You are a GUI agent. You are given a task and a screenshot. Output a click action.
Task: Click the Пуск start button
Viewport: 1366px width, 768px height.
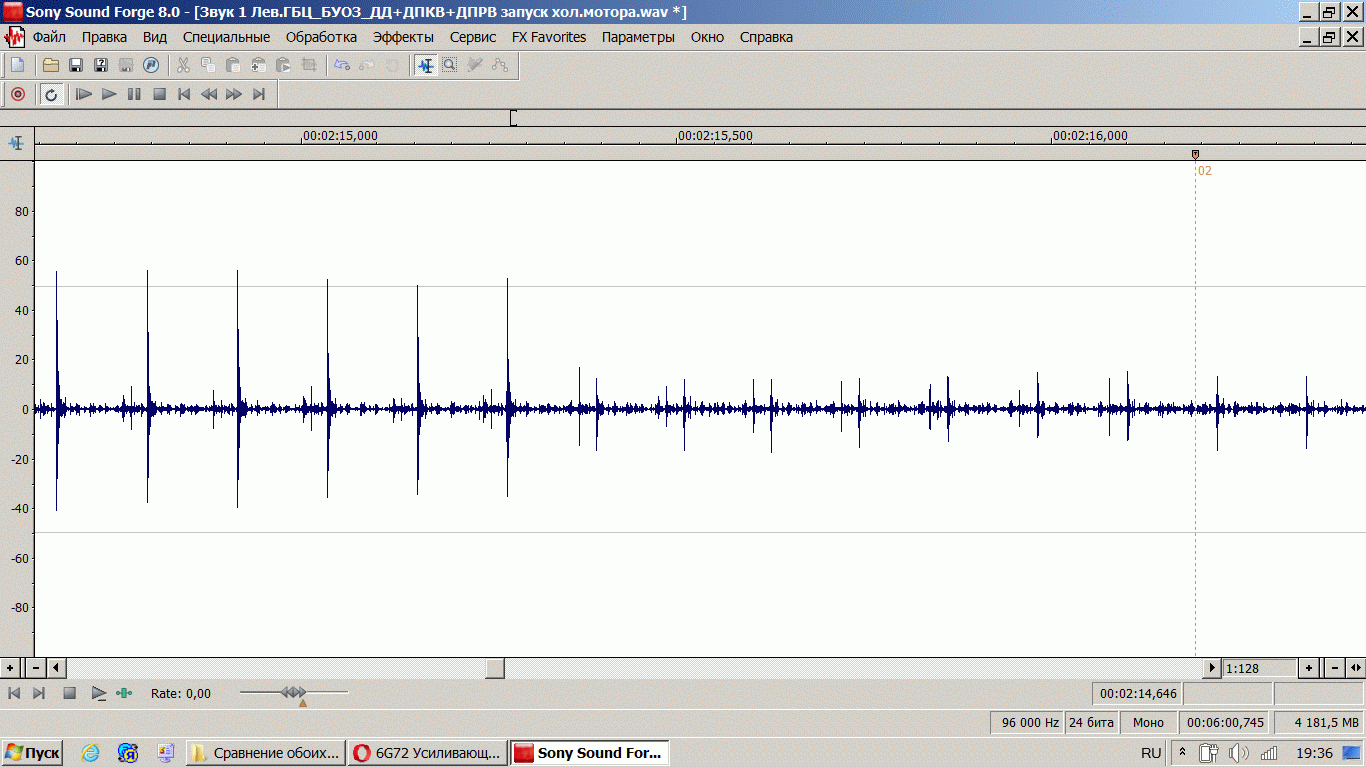(32, 753)
